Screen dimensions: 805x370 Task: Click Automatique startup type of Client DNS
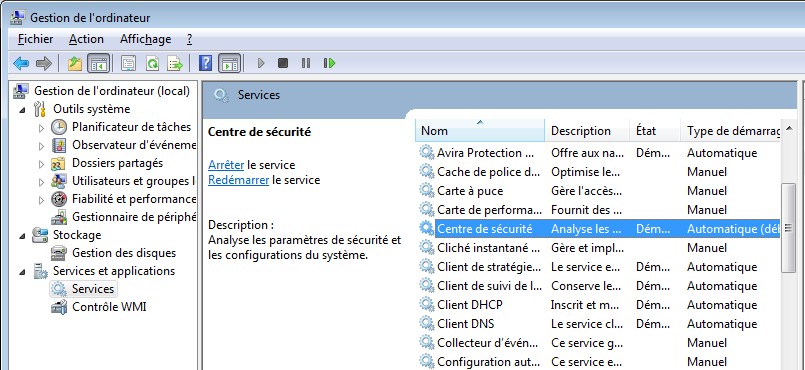(x=722, y=324)
